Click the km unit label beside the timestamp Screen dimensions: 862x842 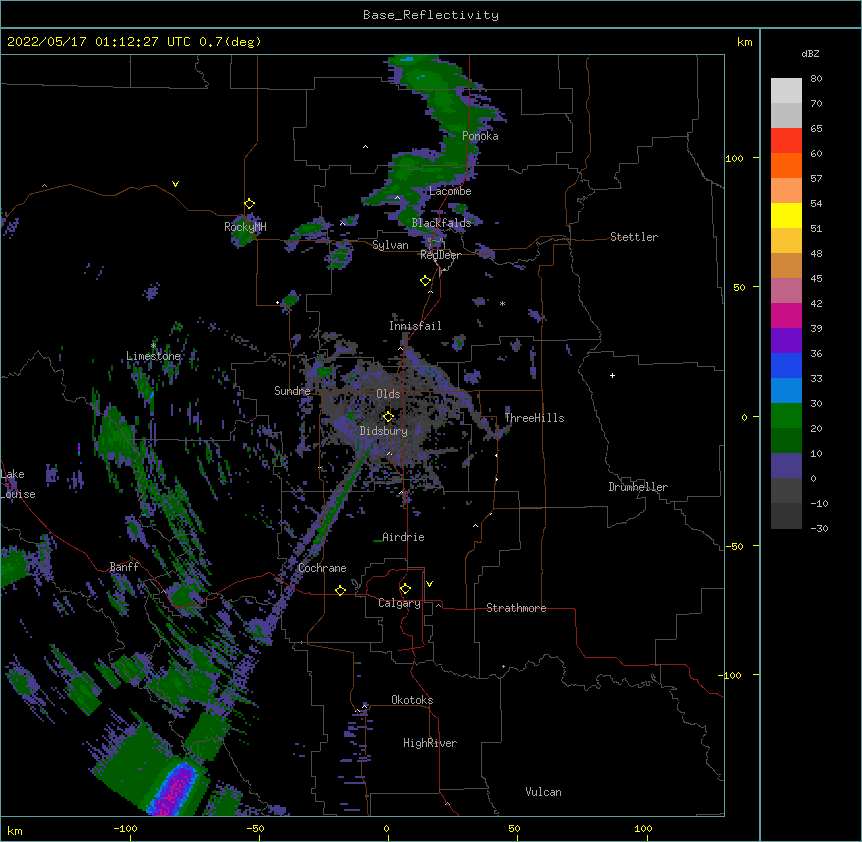[x=745, y=42]
